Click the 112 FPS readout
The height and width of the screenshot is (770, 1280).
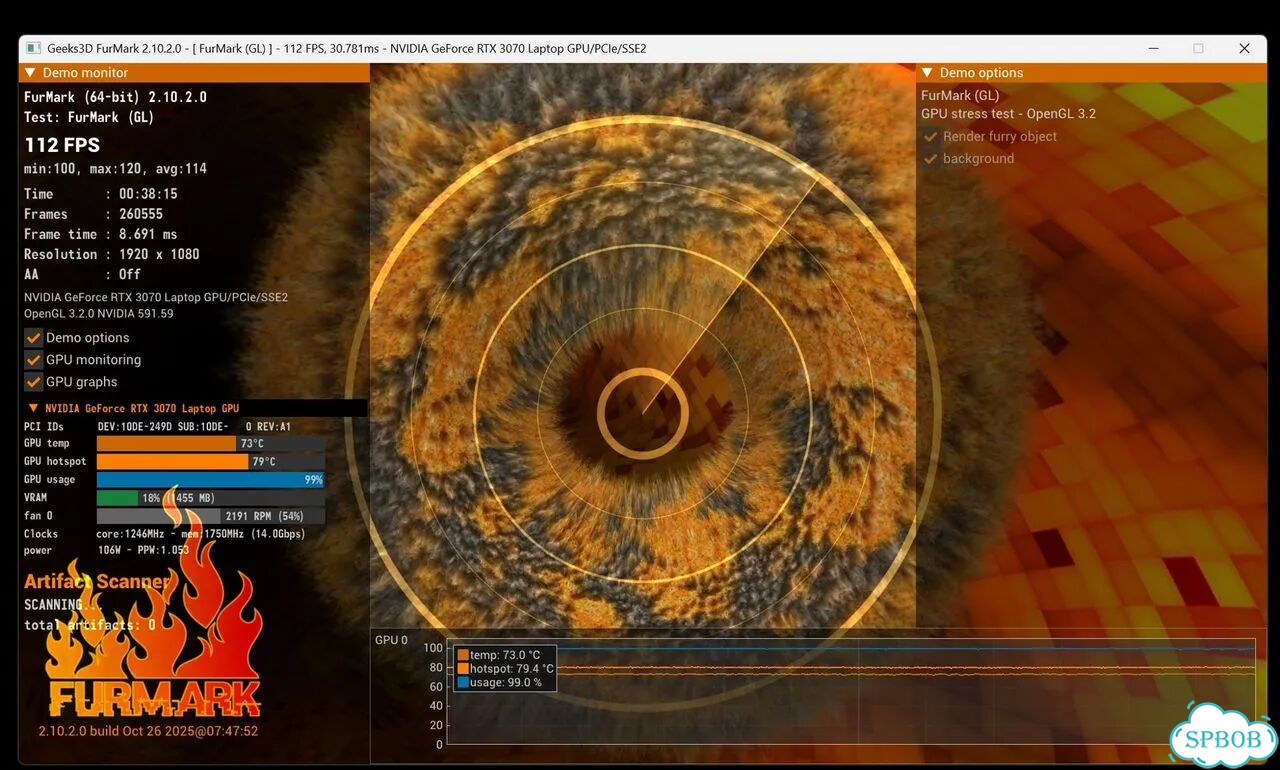[x=62, y=145]
